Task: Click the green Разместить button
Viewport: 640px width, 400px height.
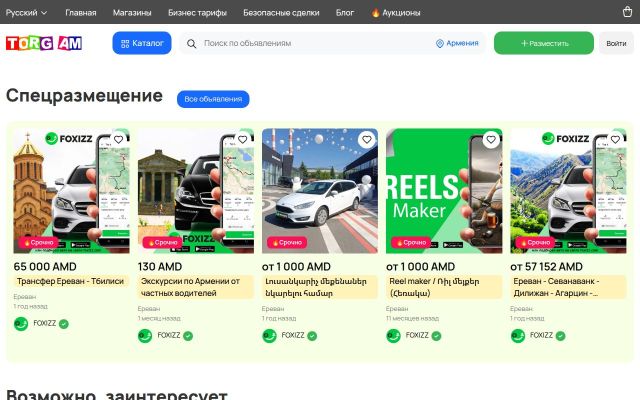Action: pos(544,43)
